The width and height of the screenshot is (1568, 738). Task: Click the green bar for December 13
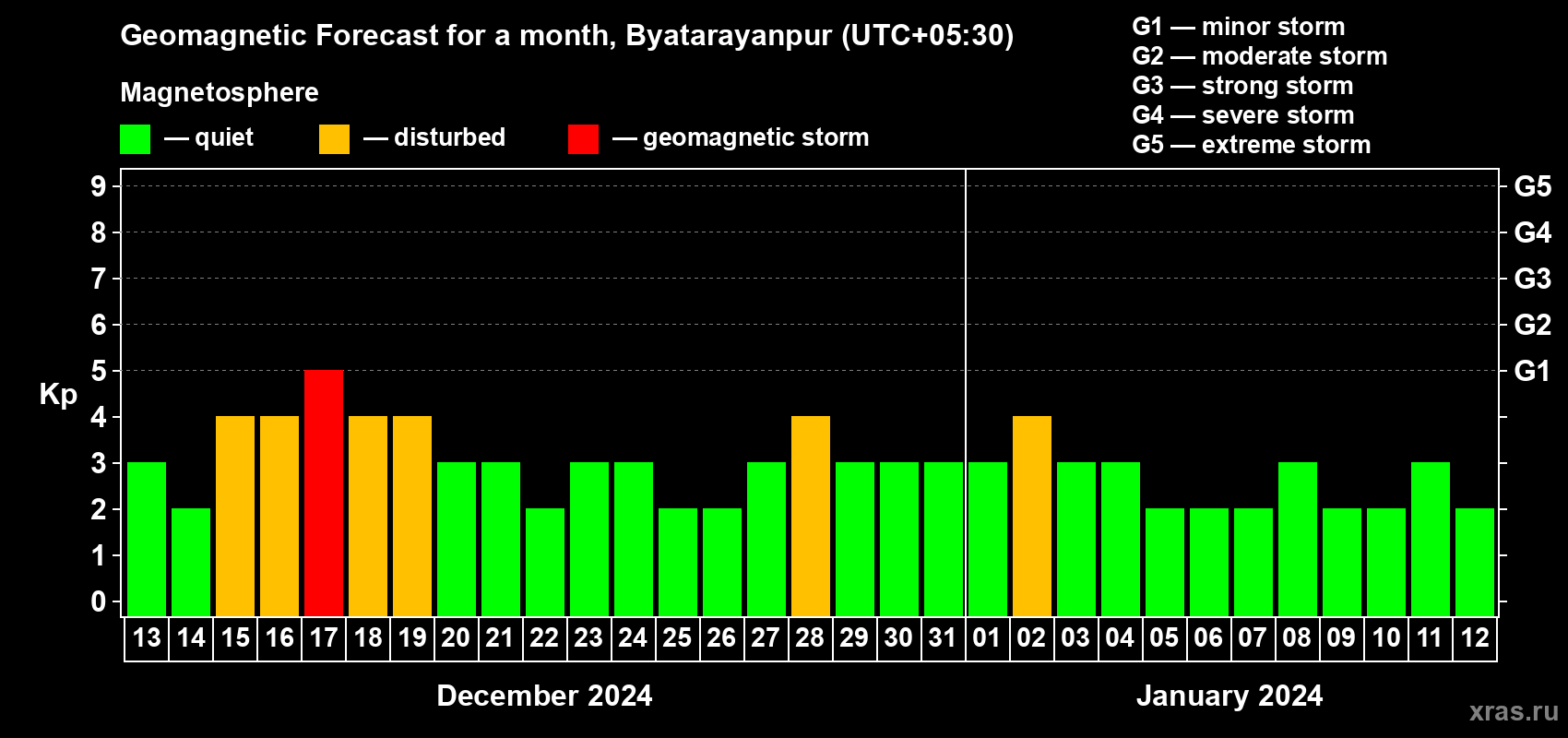click(147, 540)
